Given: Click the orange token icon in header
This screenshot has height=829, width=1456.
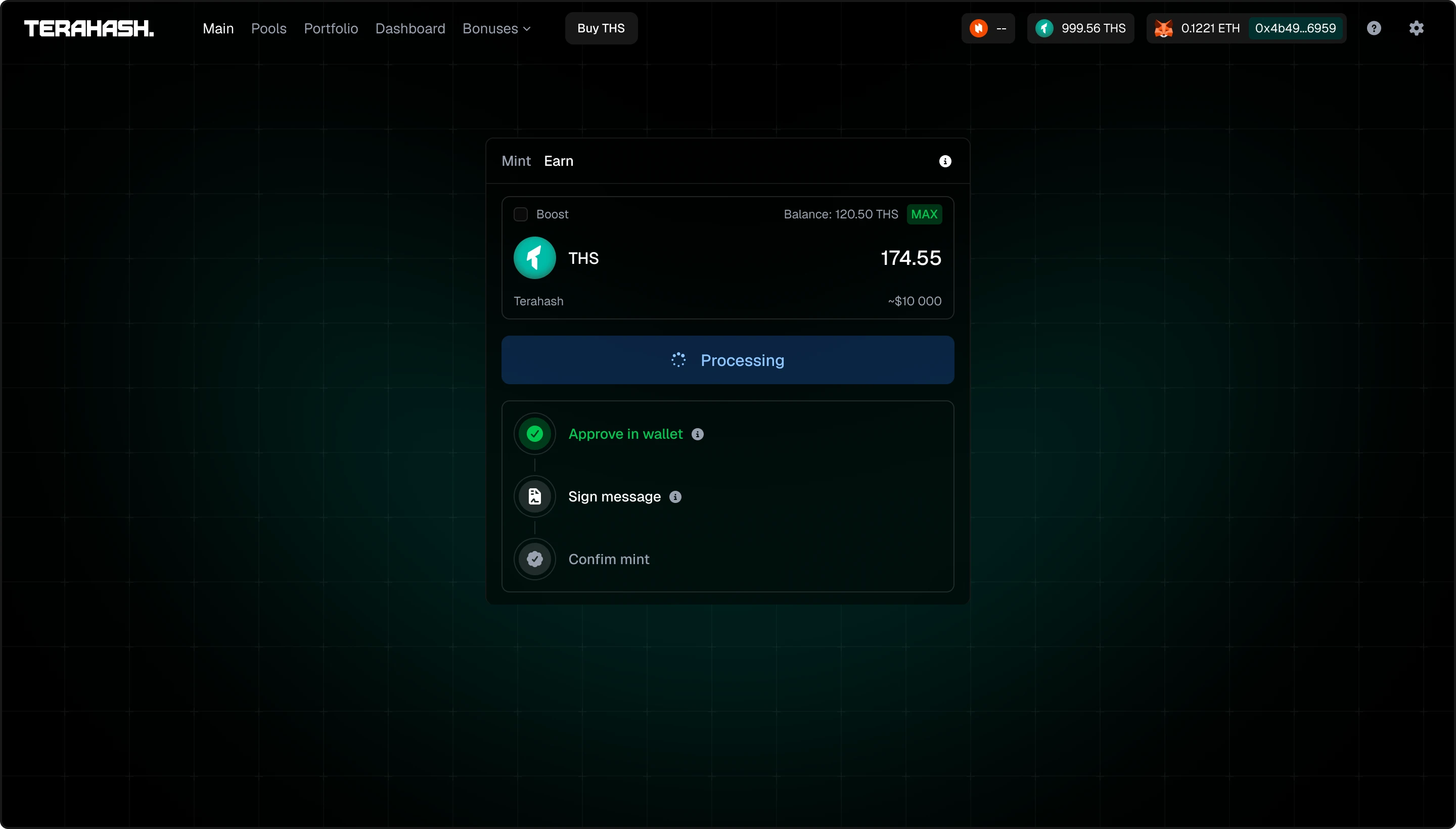Looking at the screenshot, I should point(978,28).
